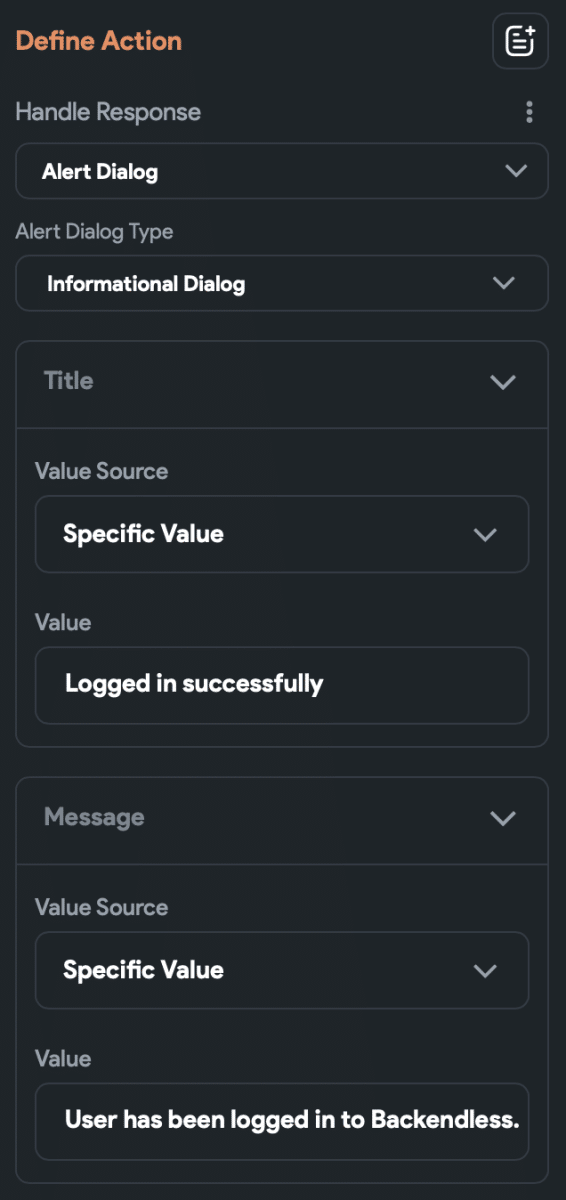The width and height of the screenshot is (566, 1200).
Task: Collapse the Title section using its chevron
Action: 503,381
